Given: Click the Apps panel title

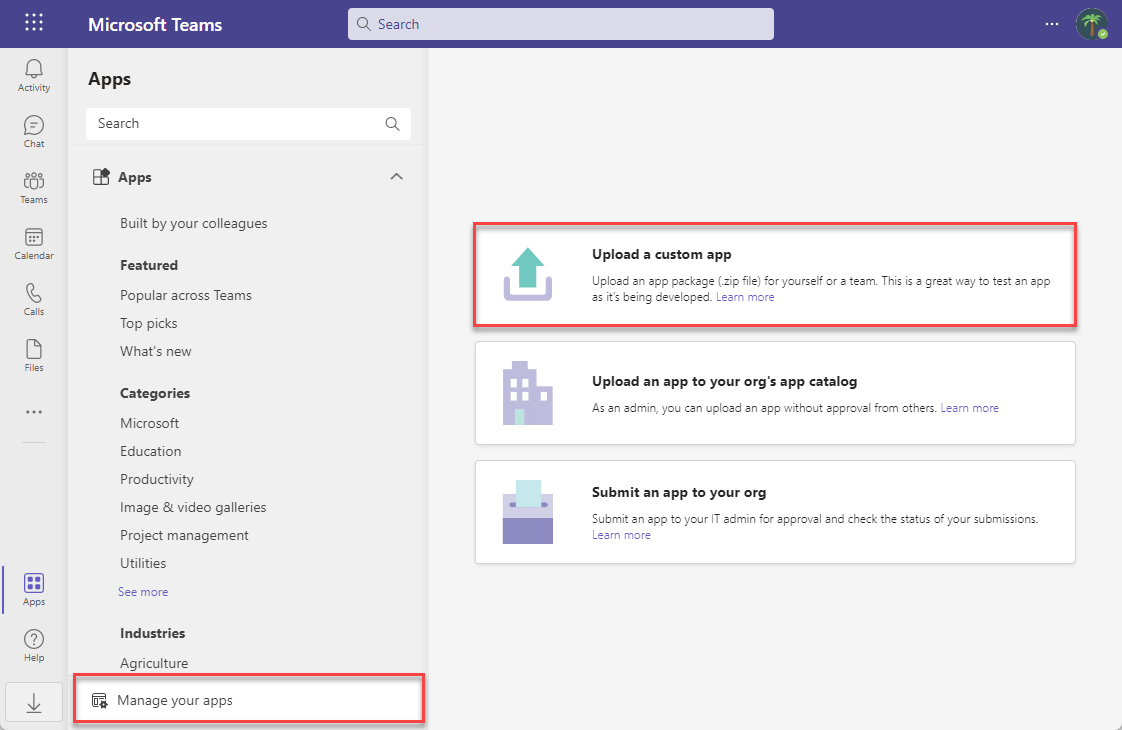Looking at the screenshot, I should tap(109, 79).
